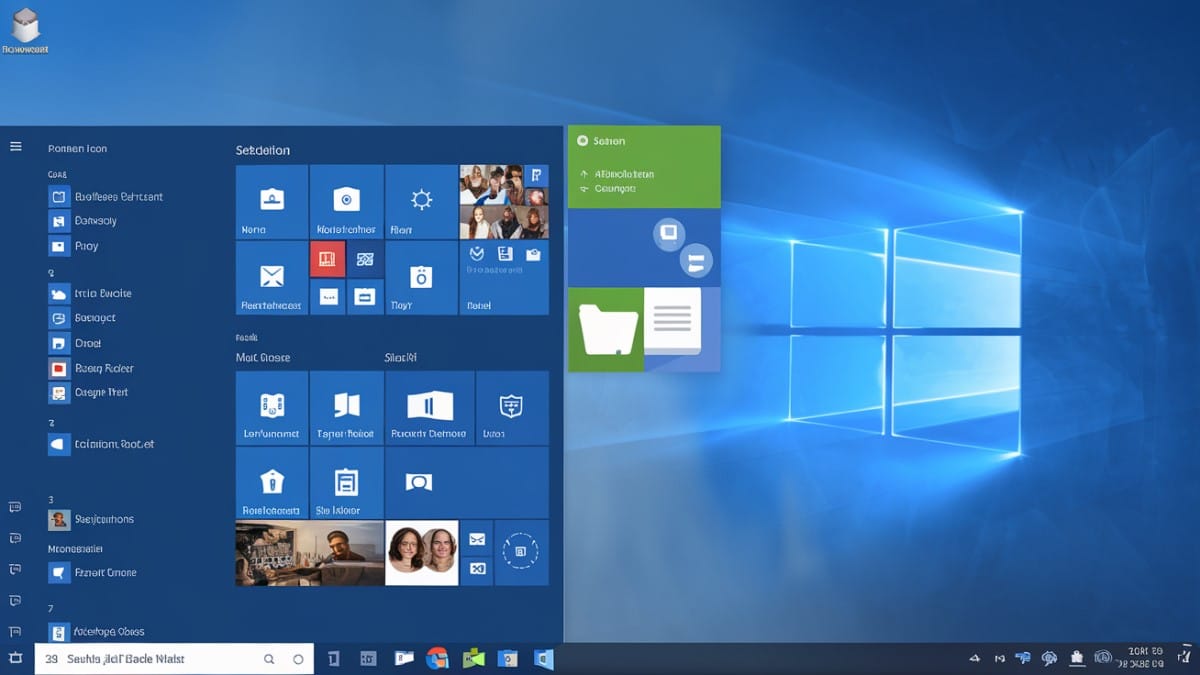
Task: Open the camera tile in top row
Action: coord(346,201)
